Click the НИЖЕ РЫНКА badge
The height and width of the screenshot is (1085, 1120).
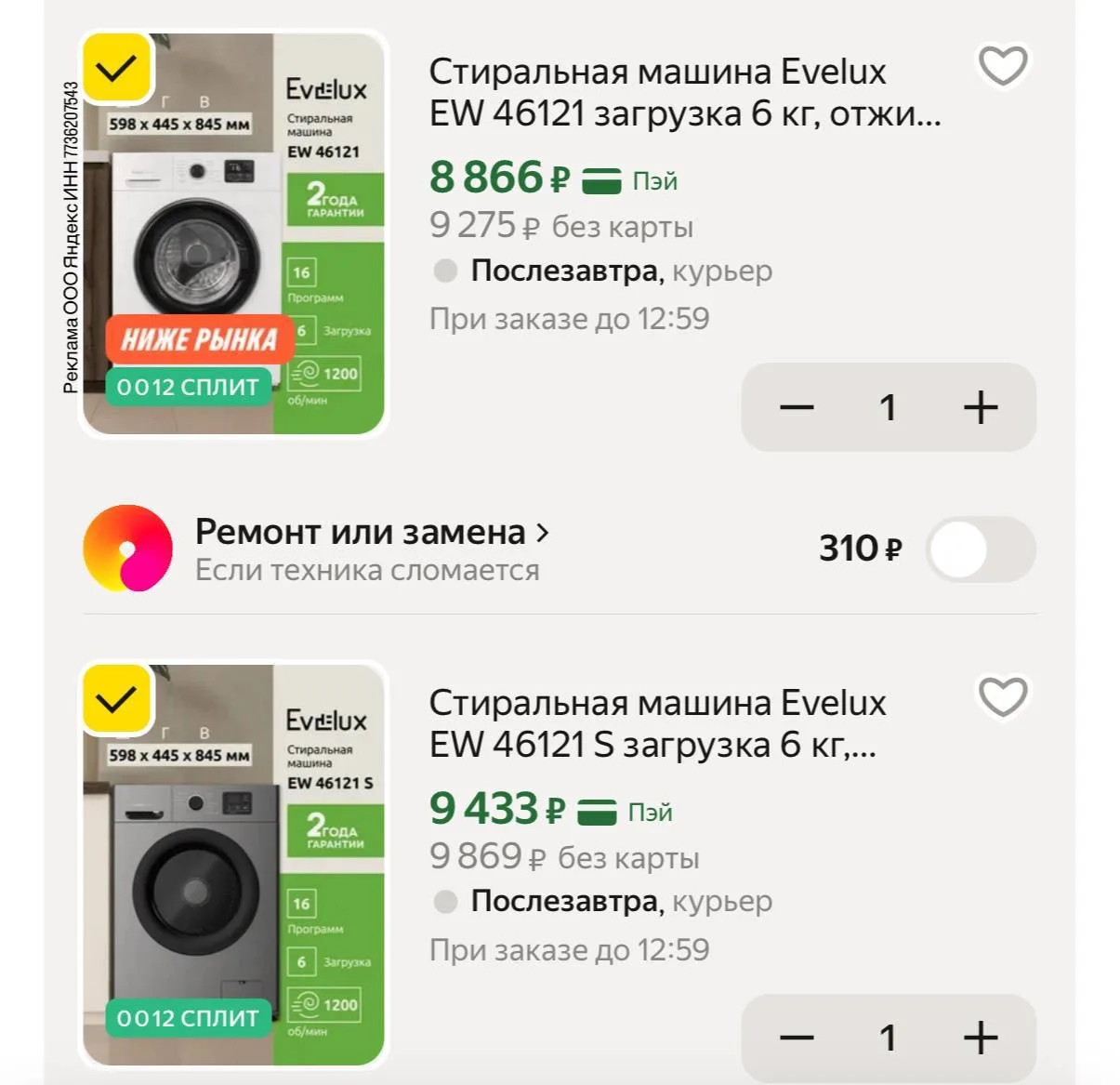click(x=199, y=339)
